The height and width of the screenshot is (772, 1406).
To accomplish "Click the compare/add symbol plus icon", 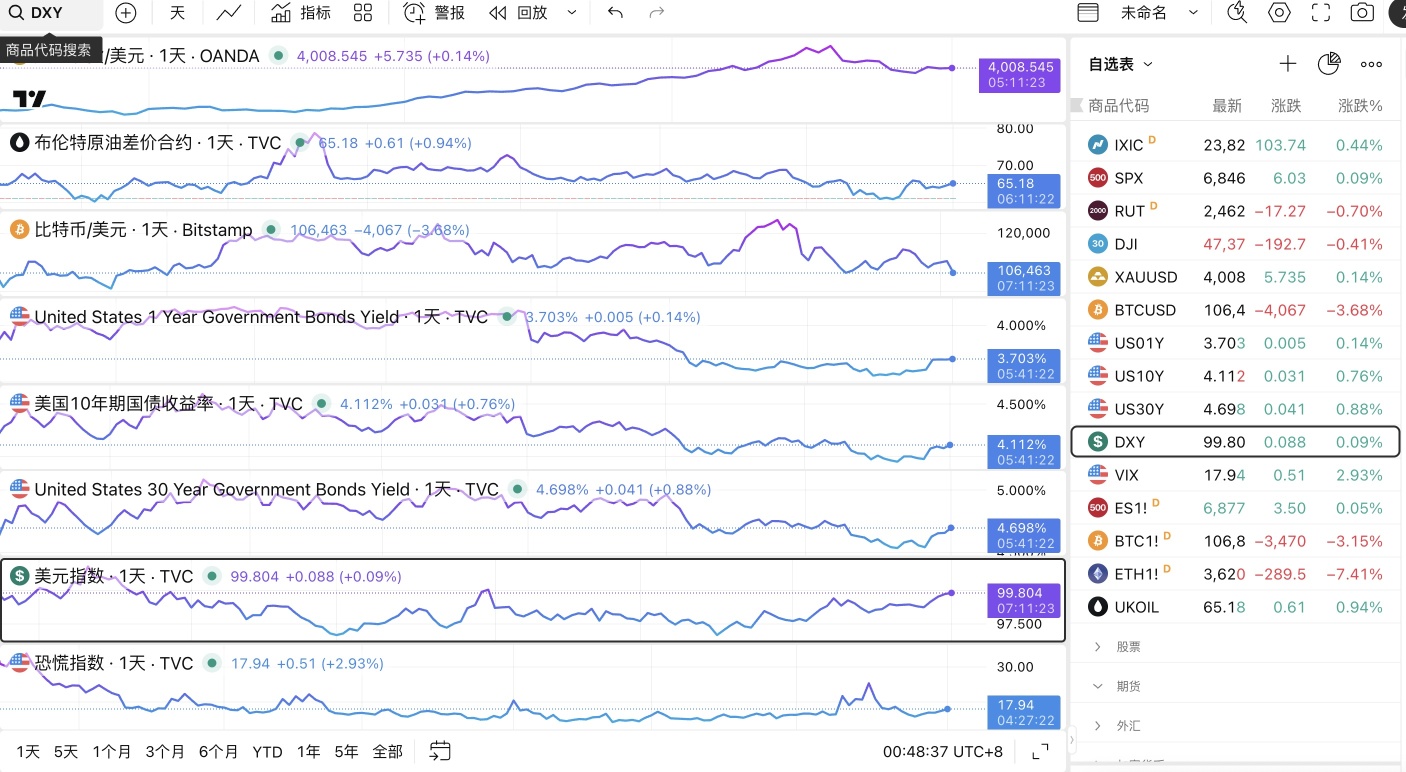I will pyautogui.click(x=125, y=13).
